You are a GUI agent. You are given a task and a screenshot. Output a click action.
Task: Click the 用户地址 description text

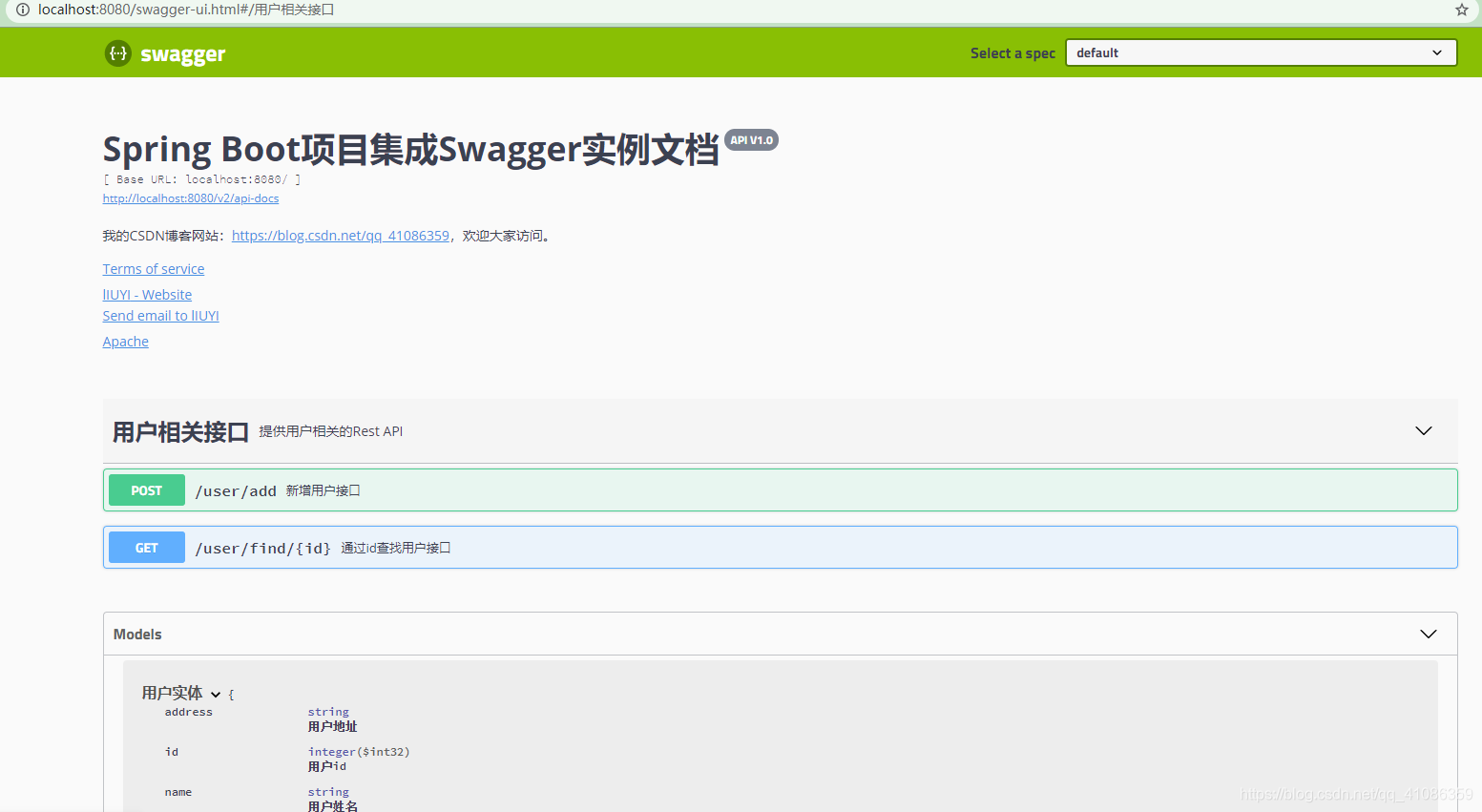click(332, 727)
